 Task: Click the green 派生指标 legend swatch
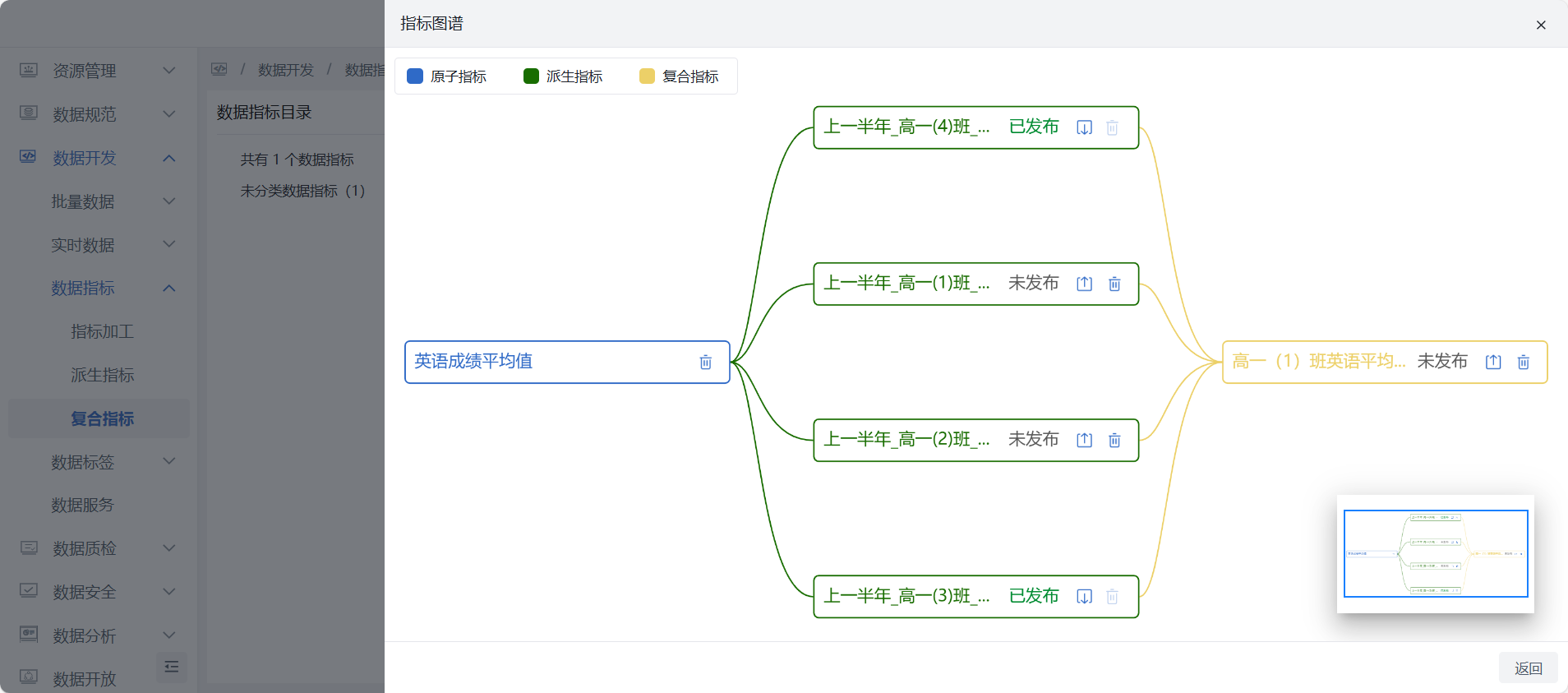(x=531, y=76)
